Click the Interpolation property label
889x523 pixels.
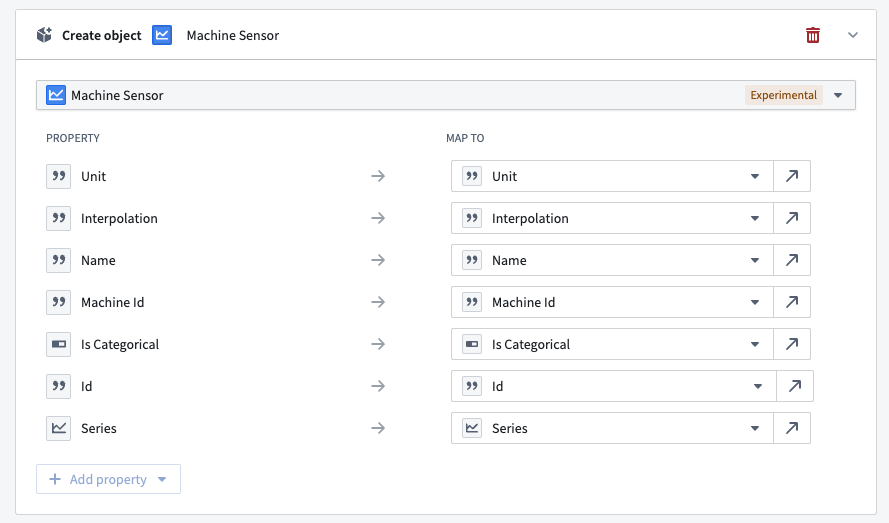coord(119,218)
